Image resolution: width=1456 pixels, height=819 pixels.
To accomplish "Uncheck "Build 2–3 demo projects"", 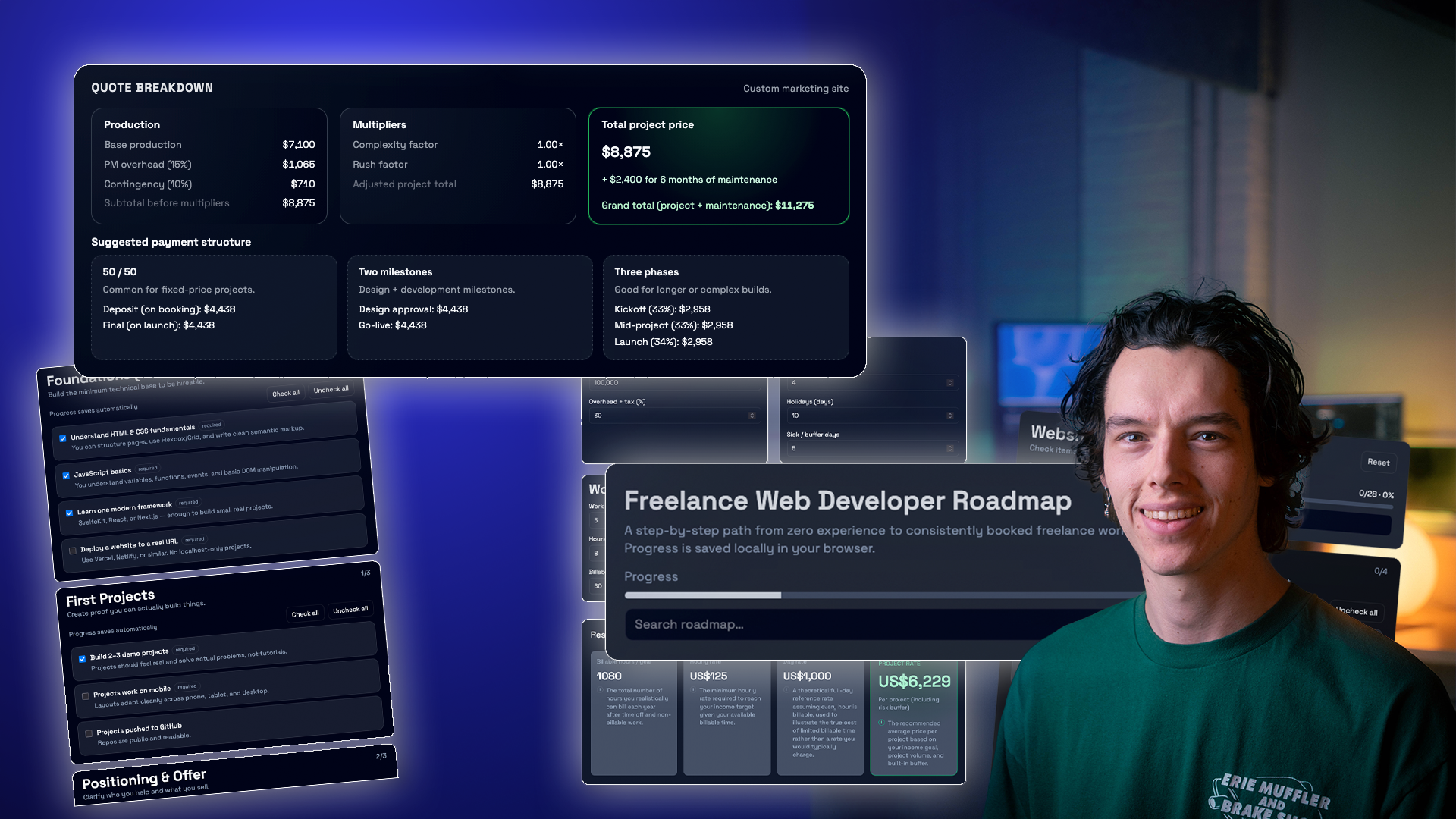I will pos(82,658).
